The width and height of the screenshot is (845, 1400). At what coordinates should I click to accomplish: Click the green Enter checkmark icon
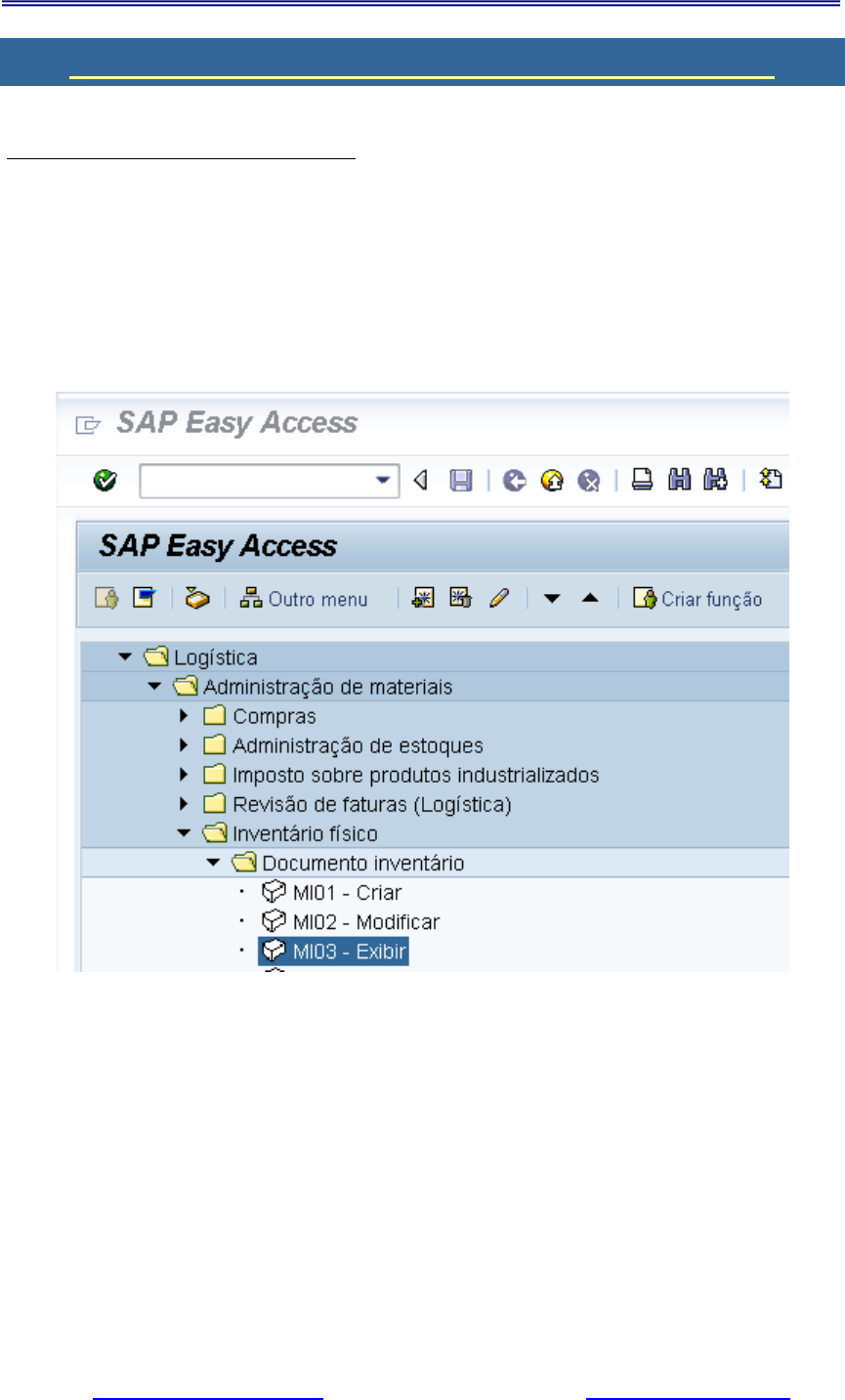[106, 481]
